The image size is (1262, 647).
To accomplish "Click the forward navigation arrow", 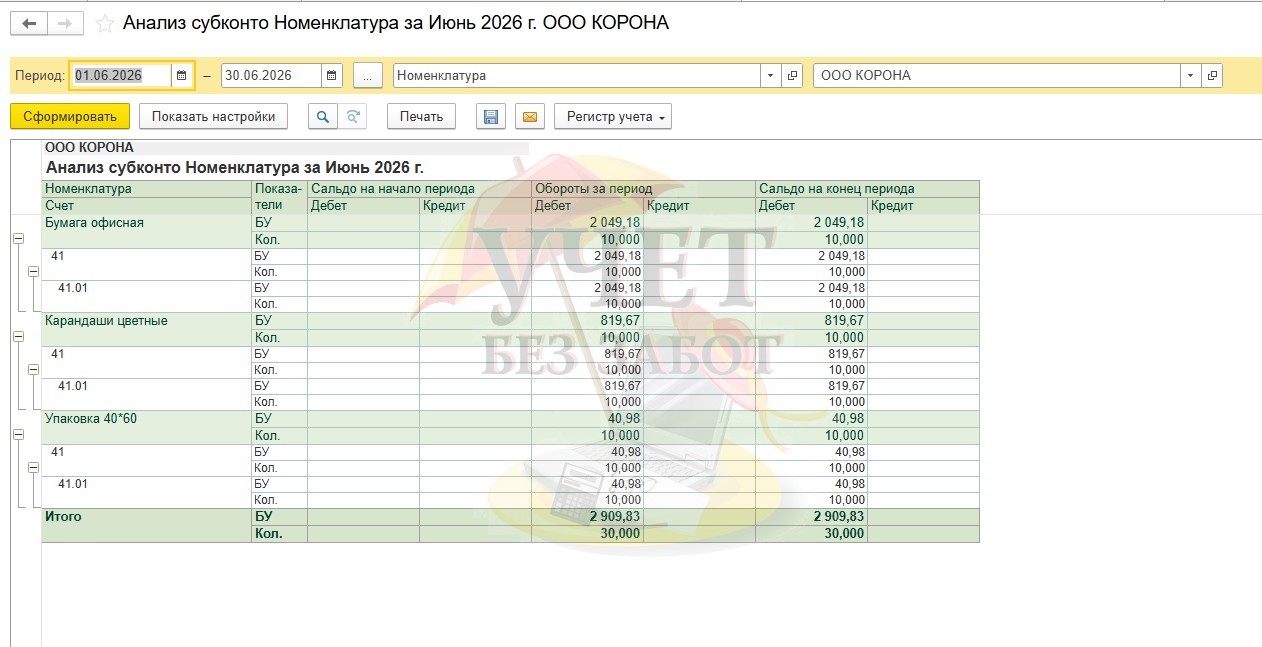I will point(65,23).
